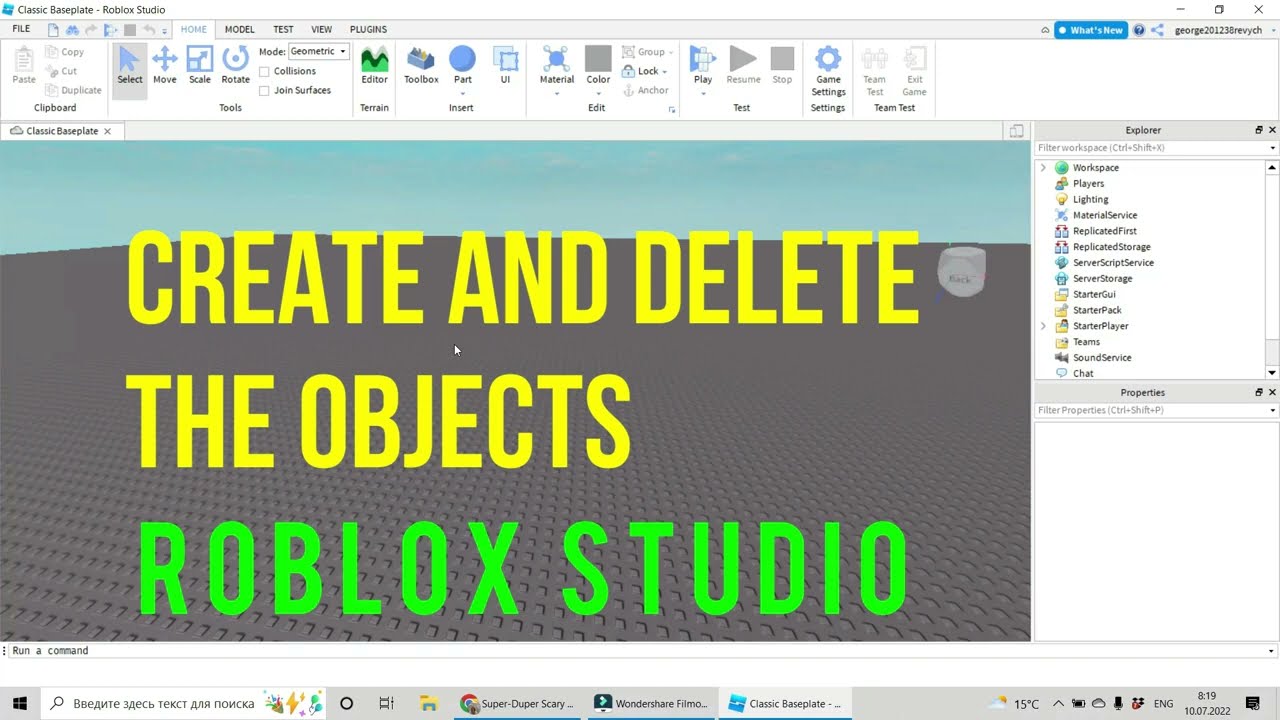The height and width of the screenshot is (720, 1280).
Task: Switch to the VIEW ribbon tab
Action: (321, 30)
